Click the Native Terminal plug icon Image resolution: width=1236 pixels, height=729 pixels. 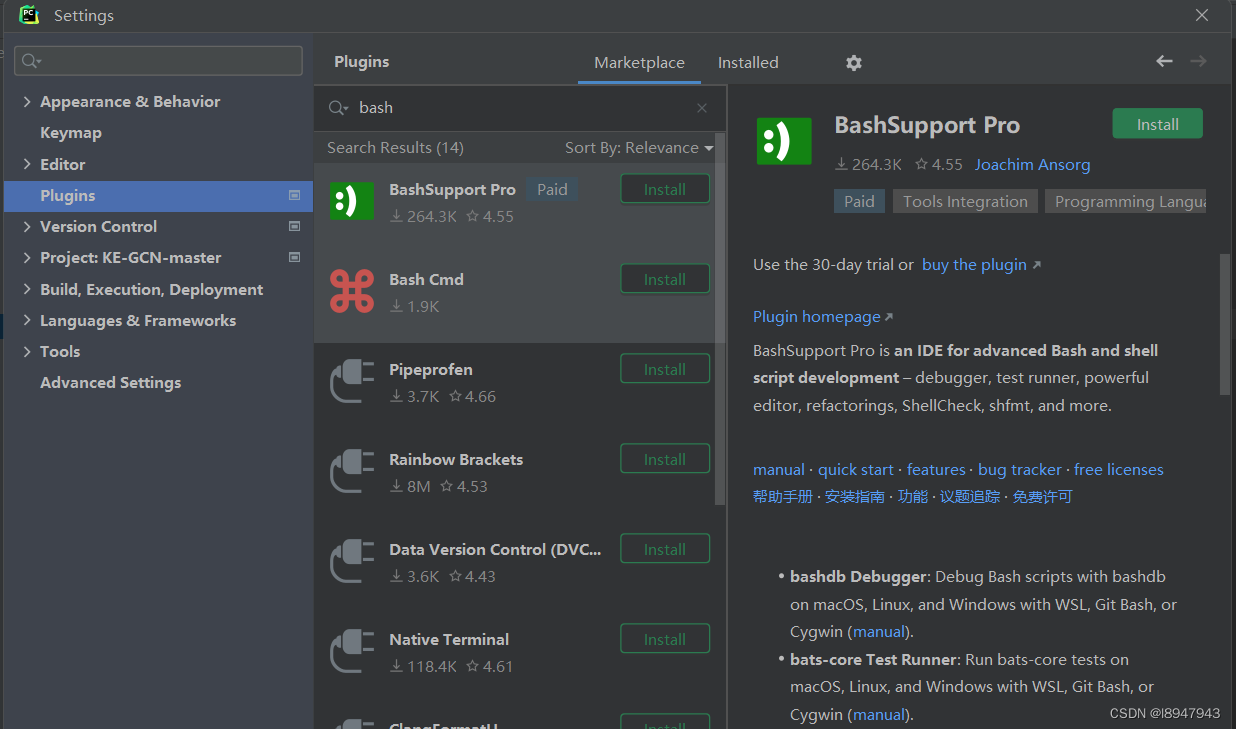[351, 651]
